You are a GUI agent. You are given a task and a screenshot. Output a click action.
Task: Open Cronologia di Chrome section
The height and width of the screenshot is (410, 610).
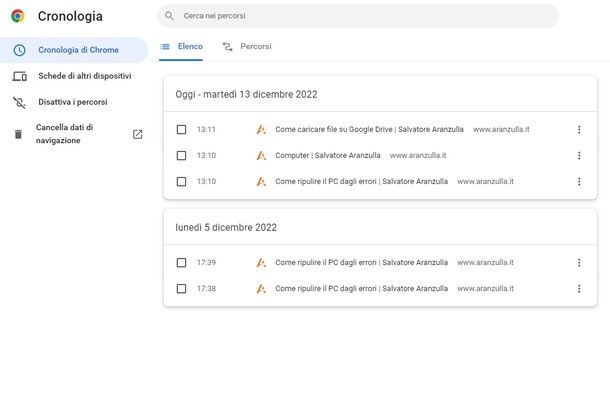pos(74,50)
